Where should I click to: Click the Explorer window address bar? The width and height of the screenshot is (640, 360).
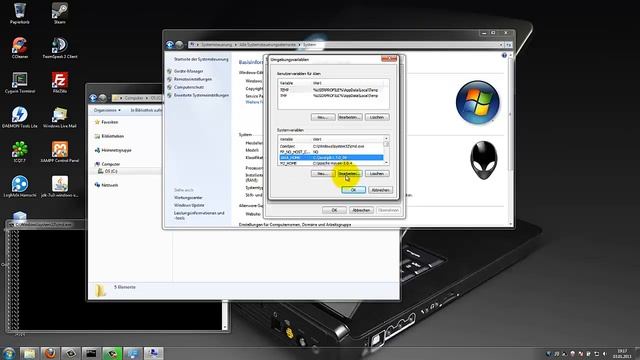point(137,98)
